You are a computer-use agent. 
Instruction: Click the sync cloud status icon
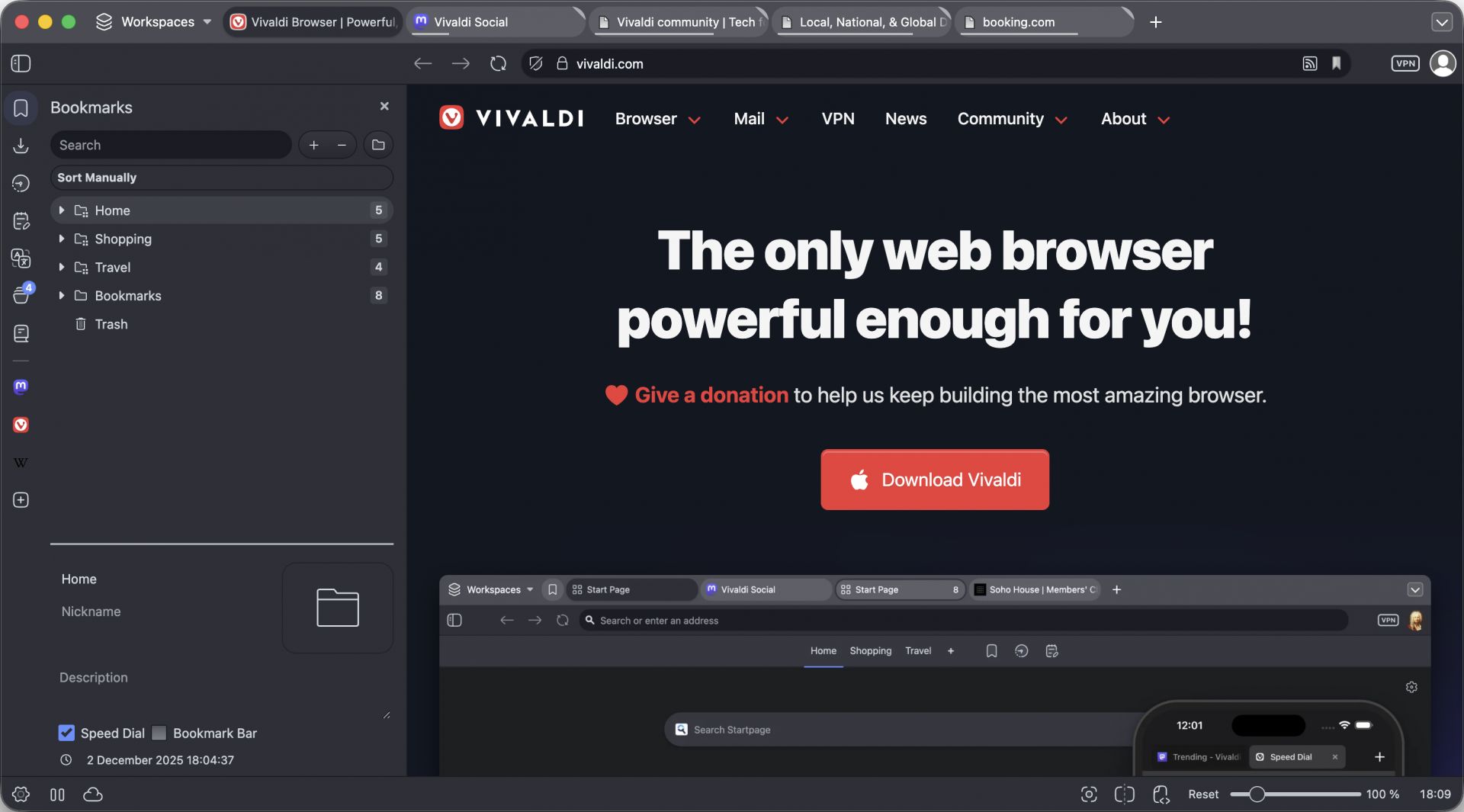pos(93,794)
